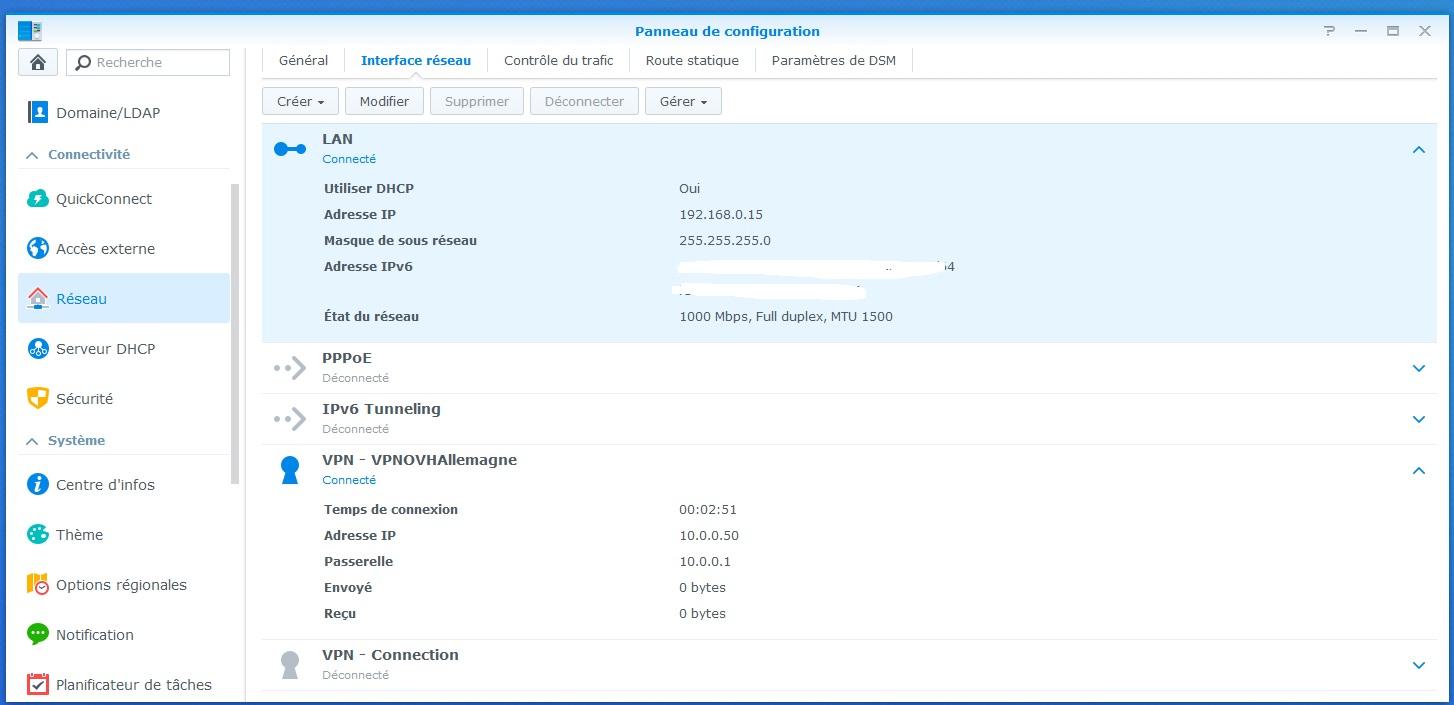Image resolution: width=1454 pixels, height=705 pixels.
Task: Switch to the Contrôle du trafic tab
Action: (558, 60)
